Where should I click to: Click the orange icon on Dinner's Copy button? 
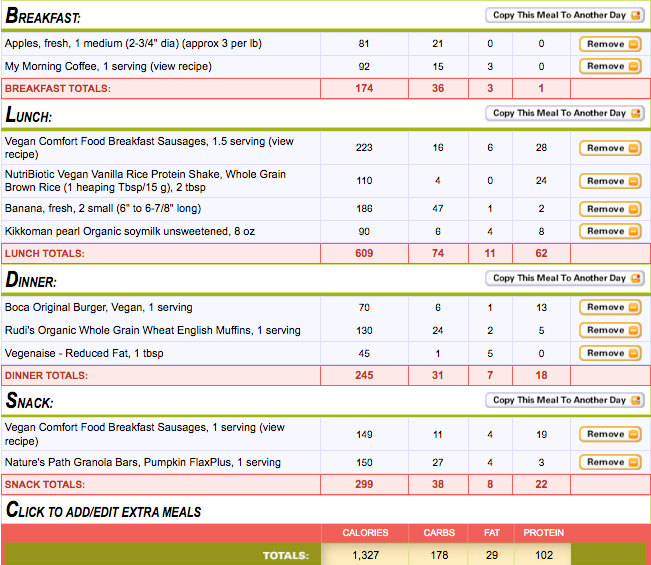[x=637, y=279]
